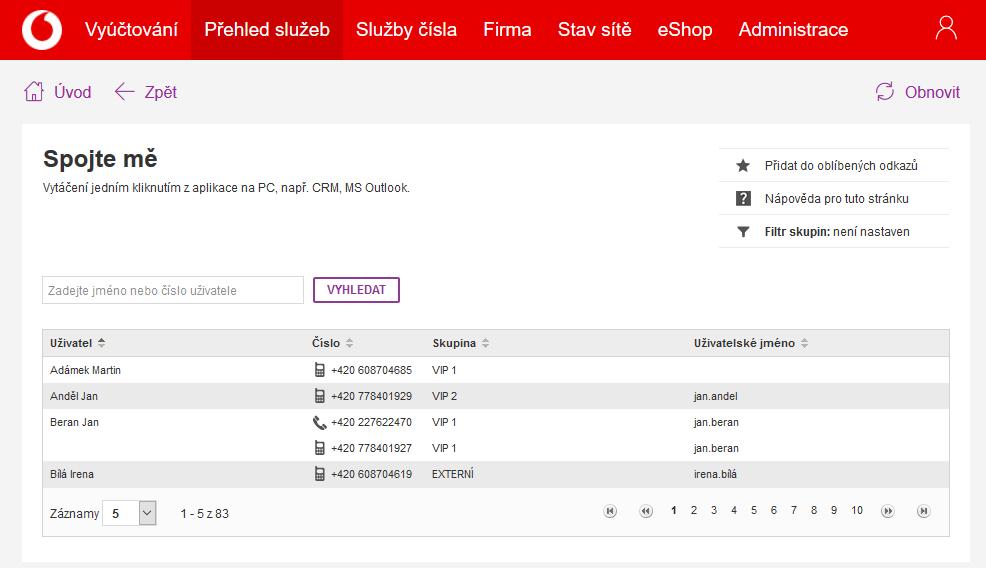Image resolution: width=986 pixels, height=568 pixels.
Task: Click the VYHLEDAT search button
Action: 356,290
